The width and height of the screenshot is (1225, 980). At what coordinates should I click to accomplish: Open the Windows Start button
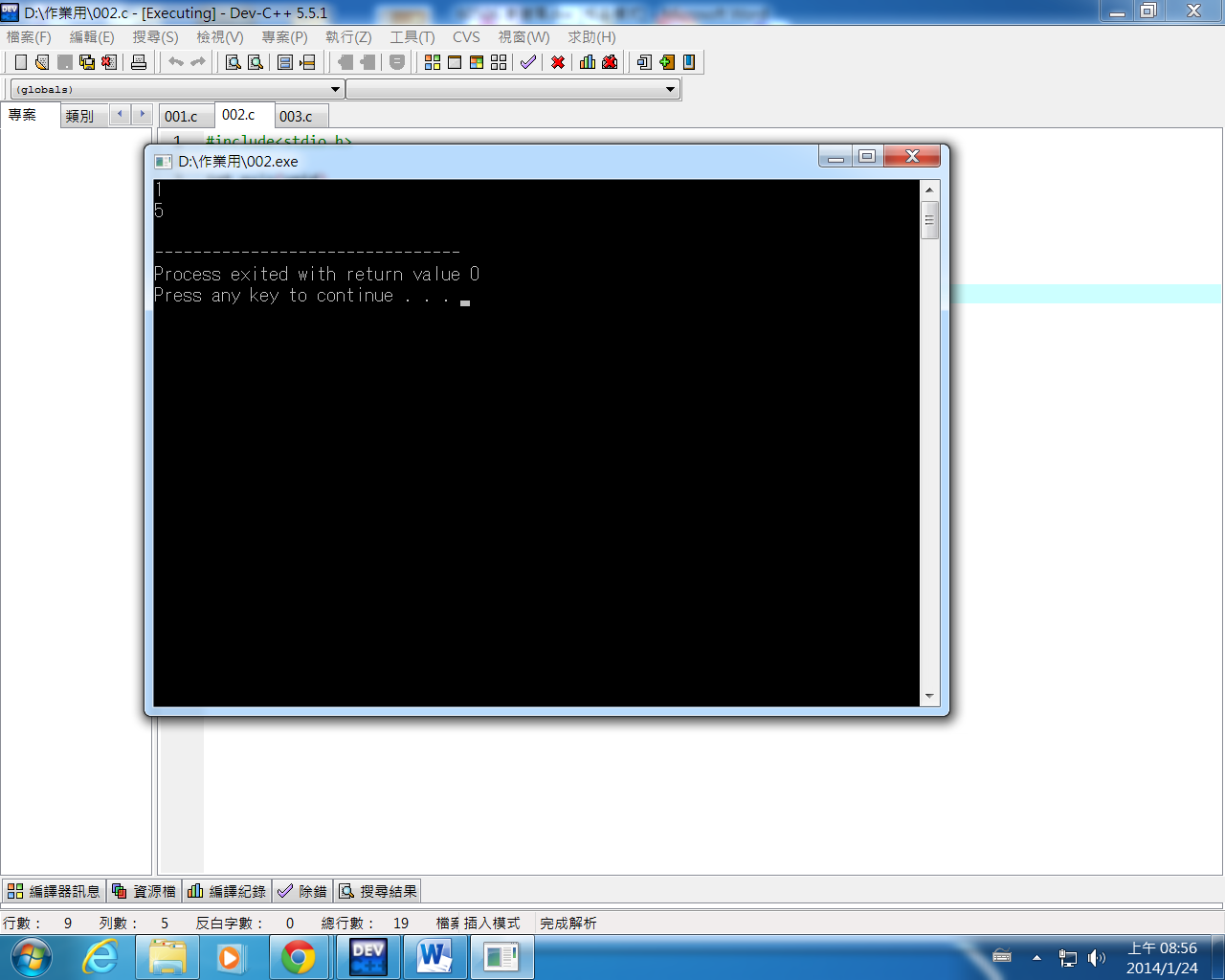31,957
